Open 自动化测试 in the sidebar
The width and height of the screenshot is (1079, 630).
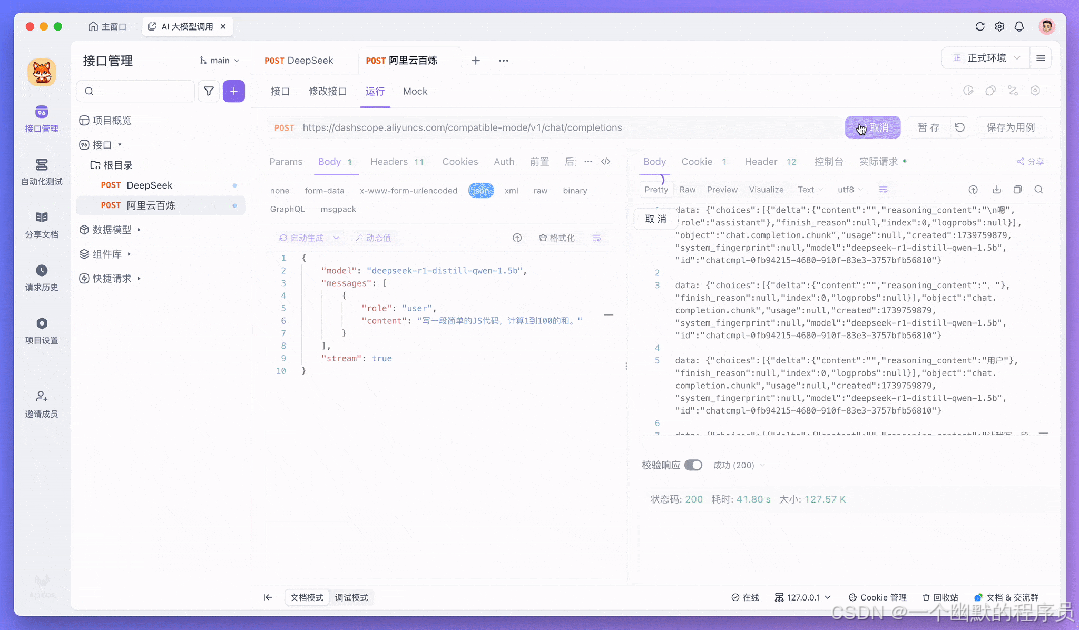[x=41, y=172]
